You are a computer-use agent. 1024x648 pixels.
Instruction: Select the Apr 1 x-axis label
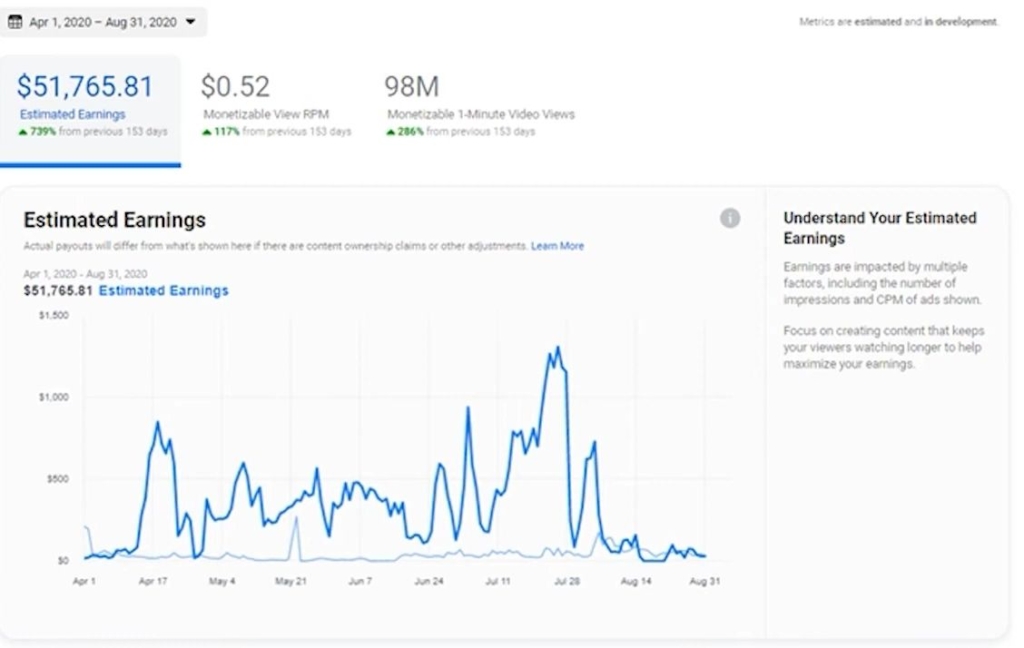click(x=84, y=581)
